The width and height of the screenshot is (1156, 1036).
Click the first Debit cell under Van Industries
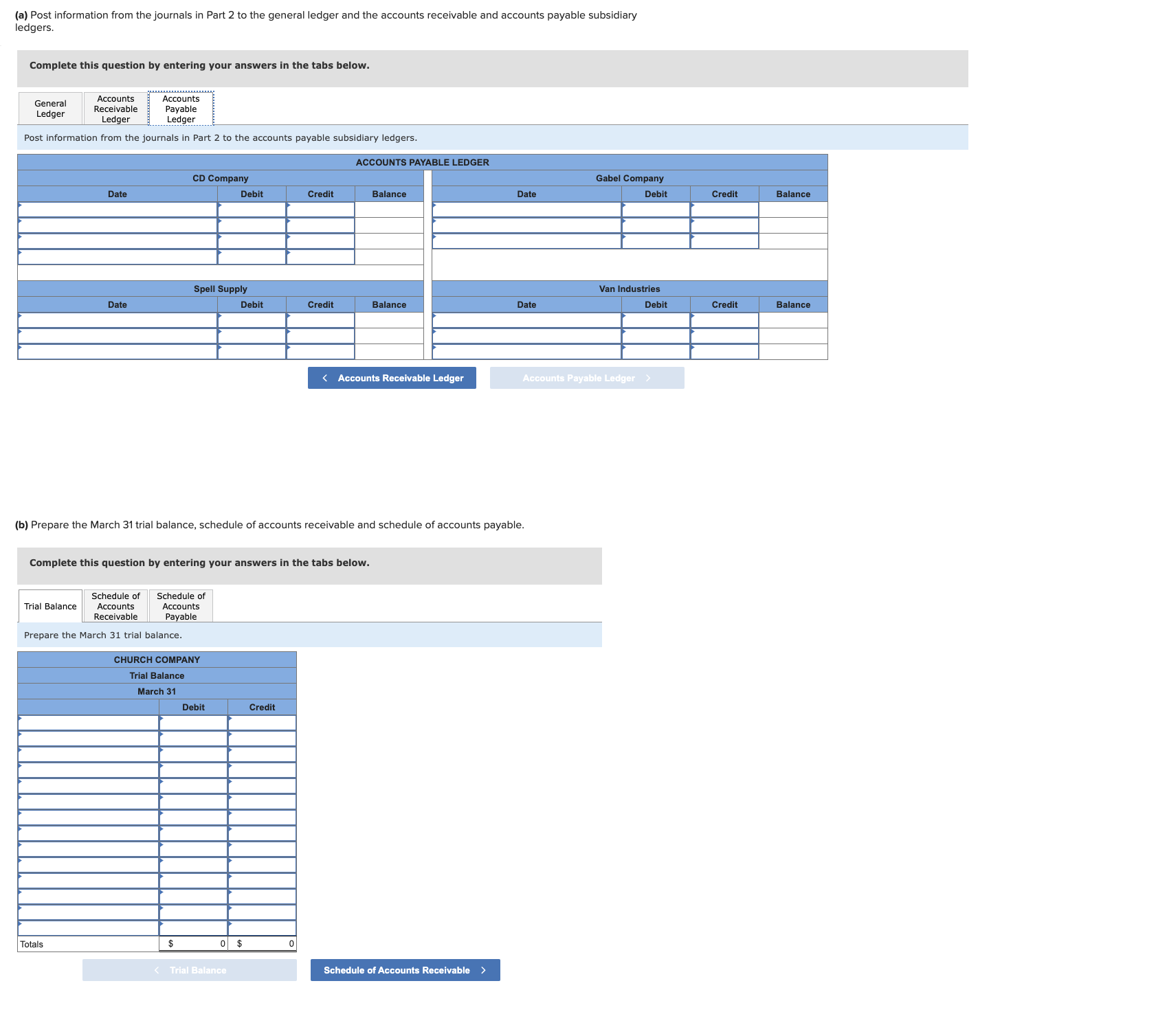pos(655,318)
